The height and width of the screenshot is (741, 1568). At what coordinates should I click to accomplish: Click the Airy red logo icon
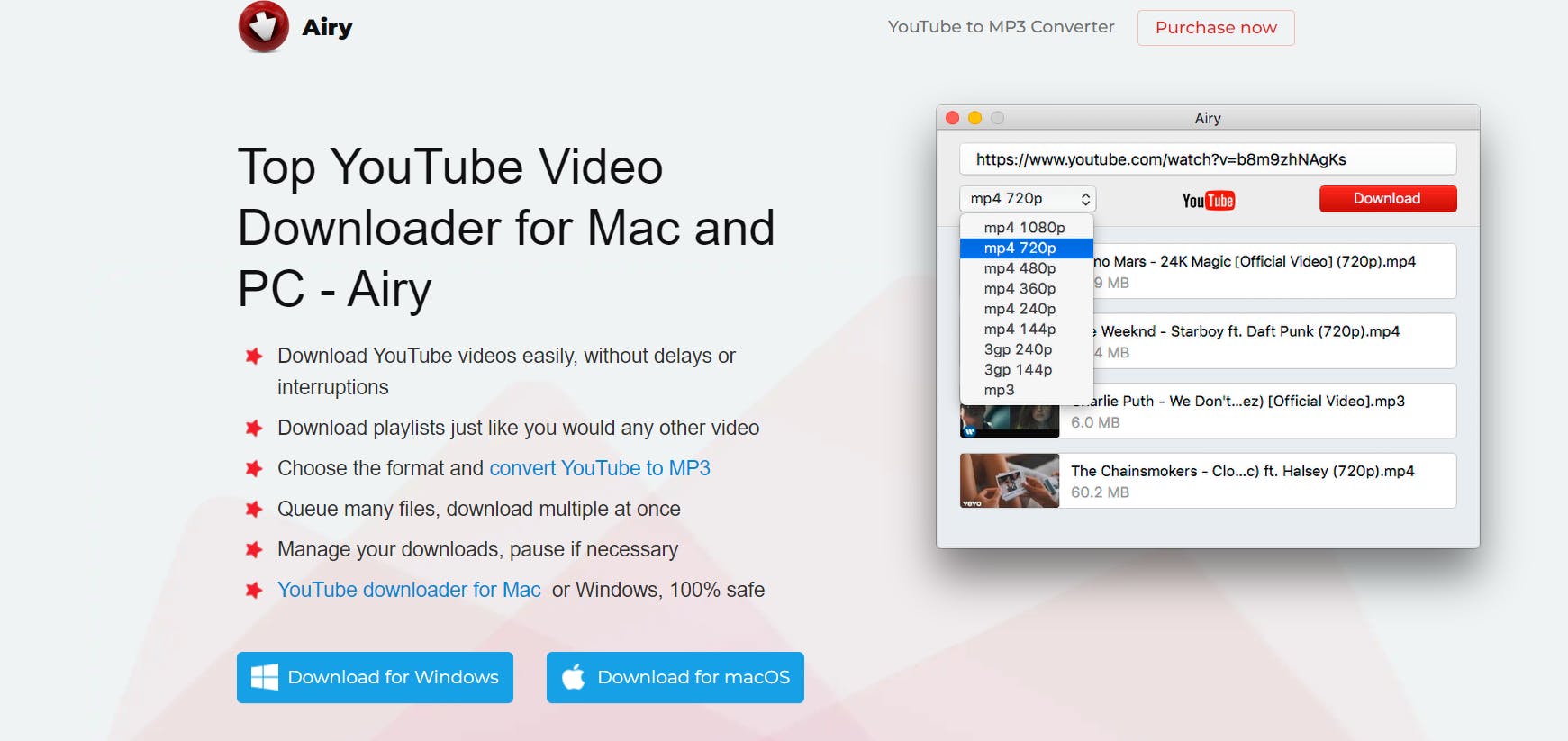[x=263, y=27]
